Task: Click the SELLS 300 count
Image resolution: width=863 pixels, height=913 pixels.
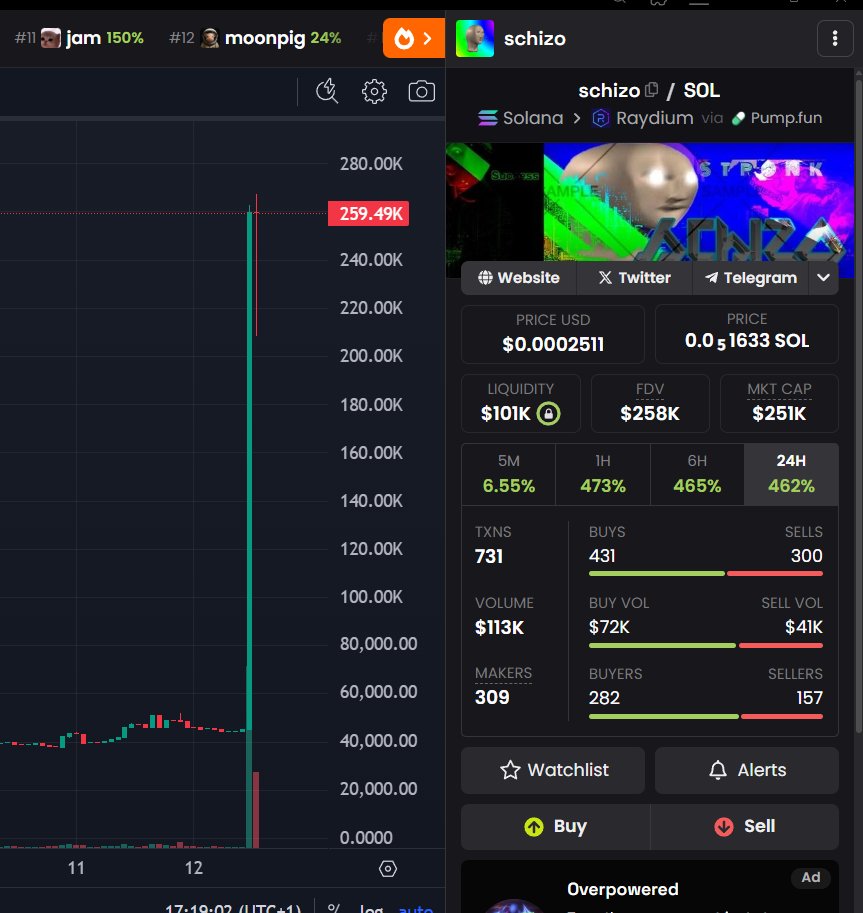Action: (x=807, y=555)
